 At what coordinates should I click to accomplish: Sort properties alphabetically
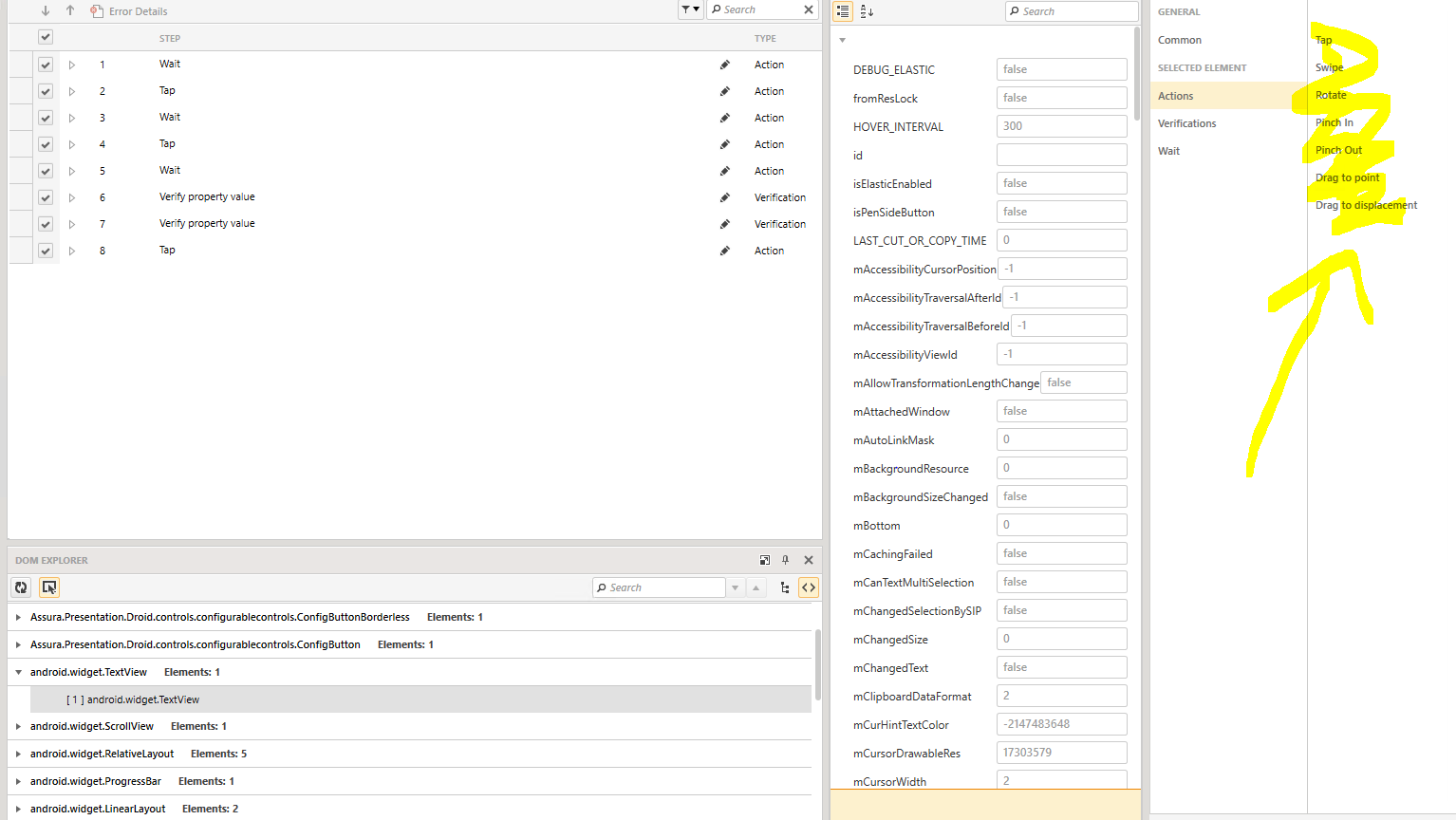pos(867,11)
